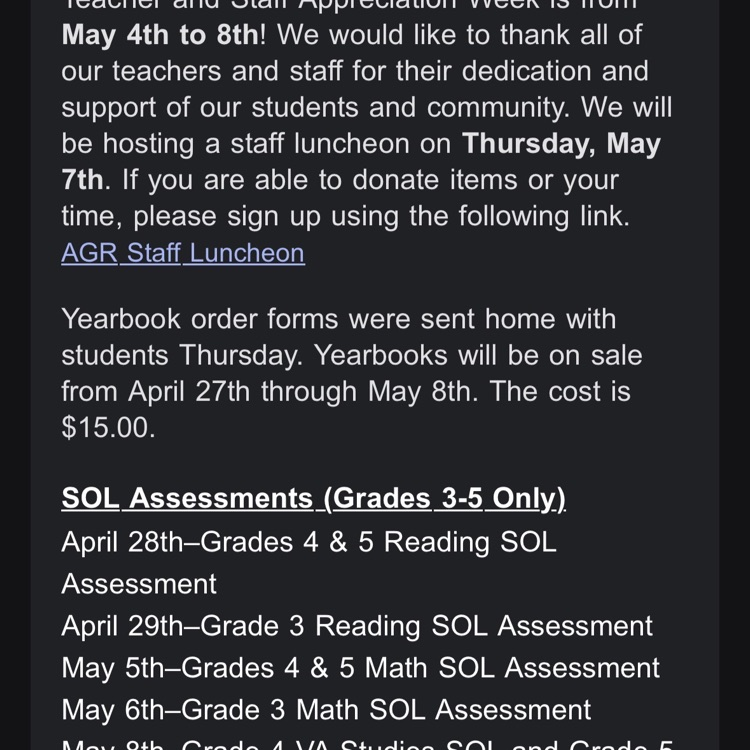
Task: Click the April 29th Grade 3 Reading SOL line
Action: pos(357,627)
